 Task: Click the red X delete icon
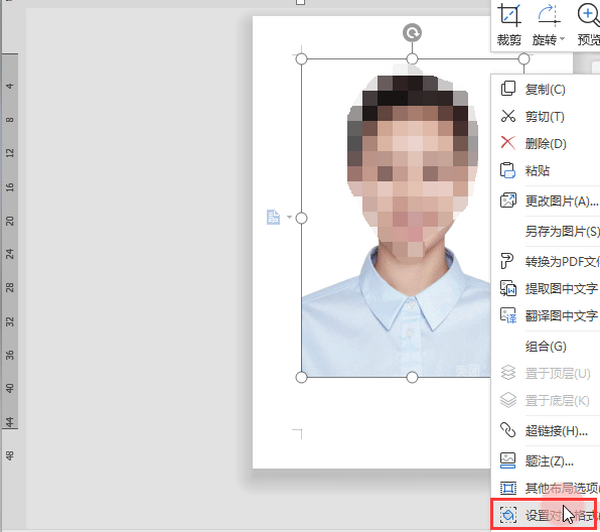[x=508, y=143]
